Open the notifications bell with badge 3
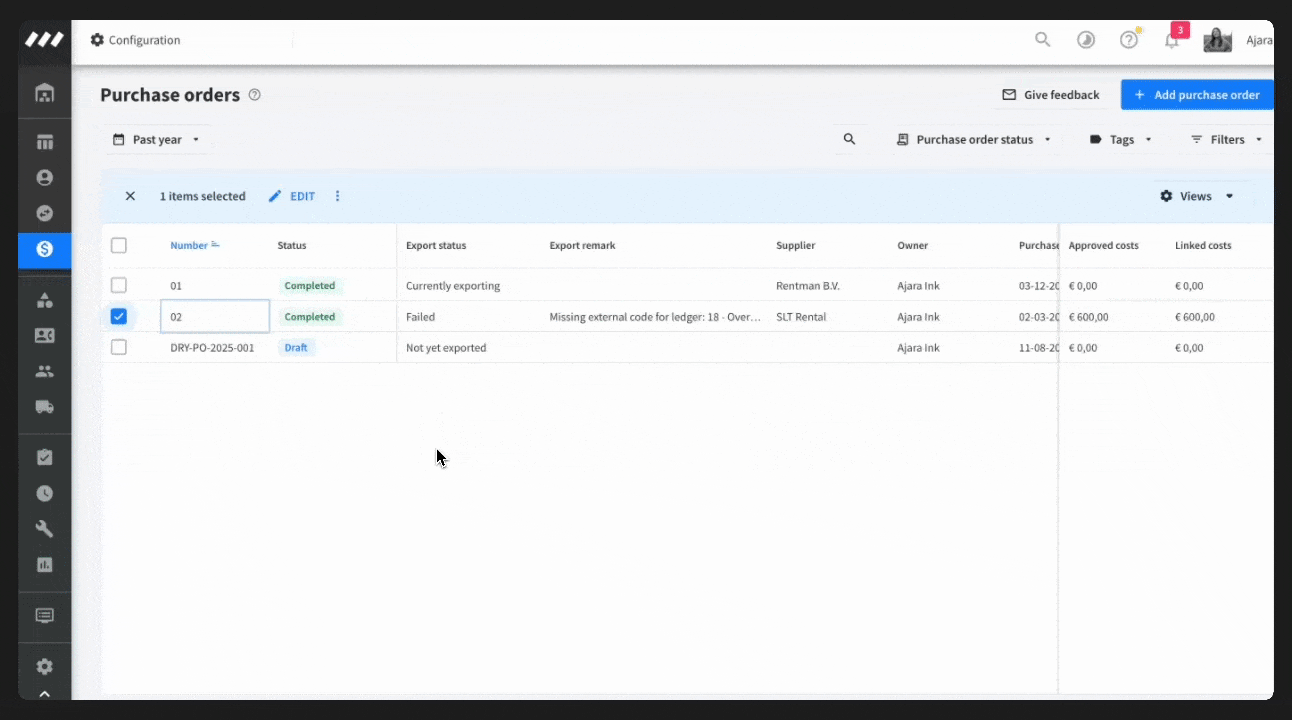1292x720 pixels. tap(1173, 39)
